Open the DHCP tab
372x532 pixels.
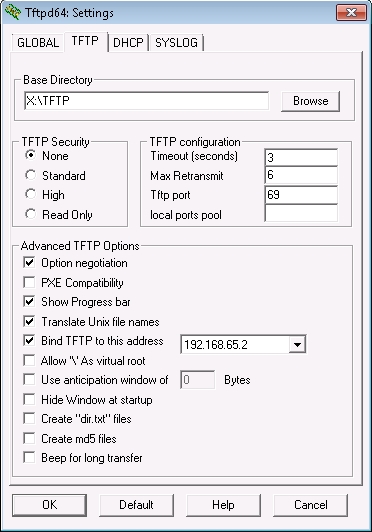128,43
